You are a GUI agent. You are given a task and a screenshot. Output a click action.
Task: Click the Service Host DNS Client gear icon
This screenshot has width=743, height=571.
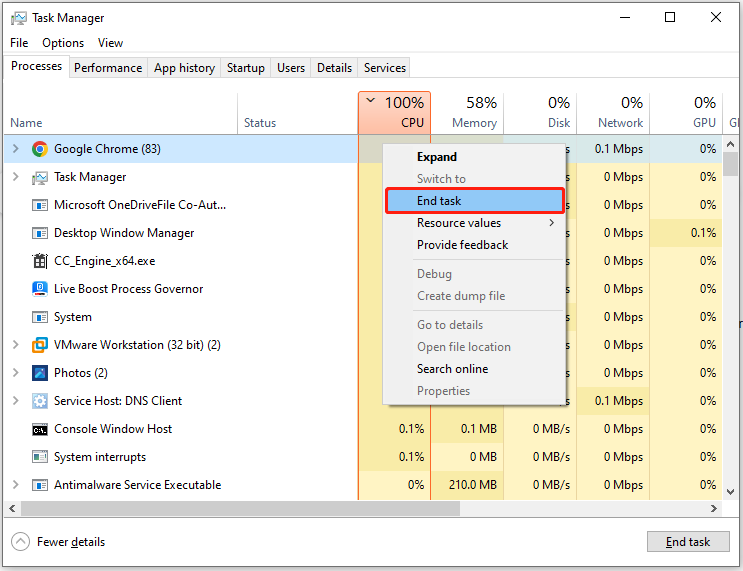40,401
